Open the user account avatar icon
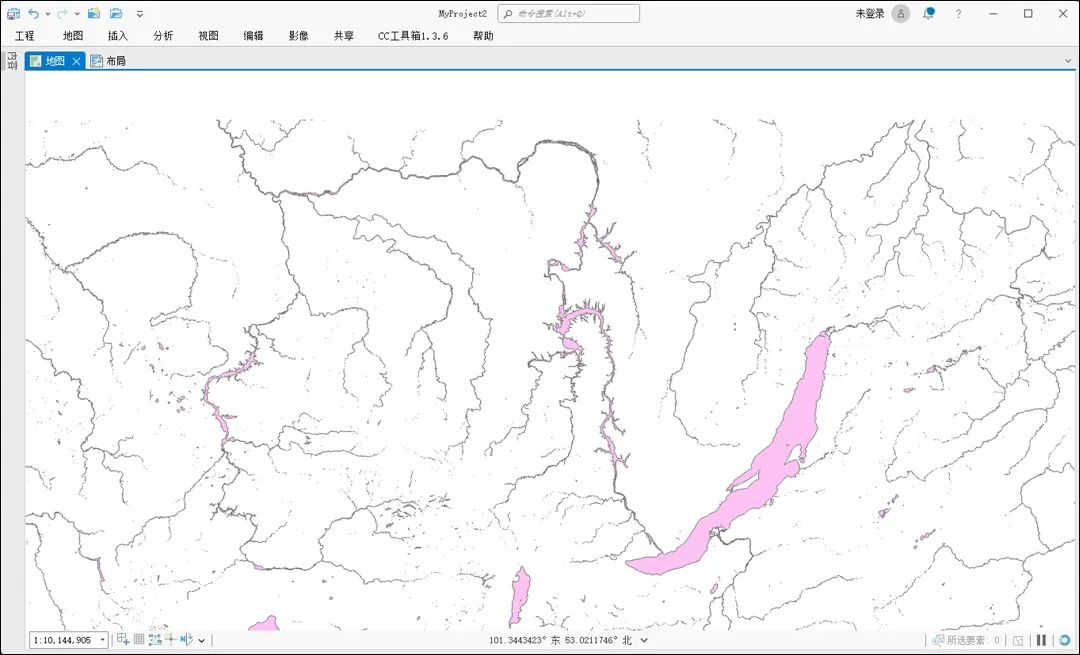Image resolution: width=1080 pixels, height=655 pixels. (900, 13)
